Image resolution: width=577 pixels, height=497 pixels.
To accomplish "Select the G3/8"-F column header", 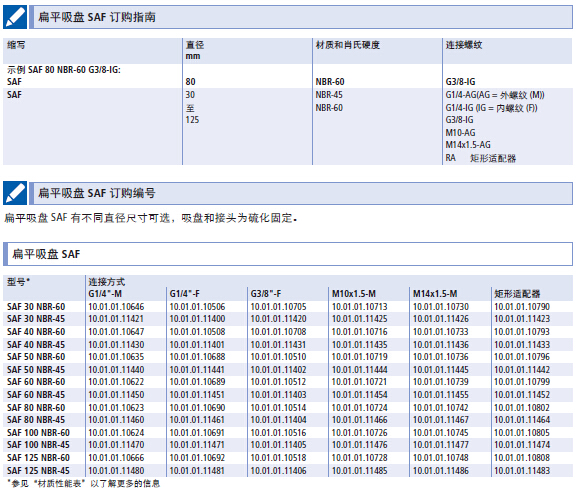I will click(x=266, y=294).
